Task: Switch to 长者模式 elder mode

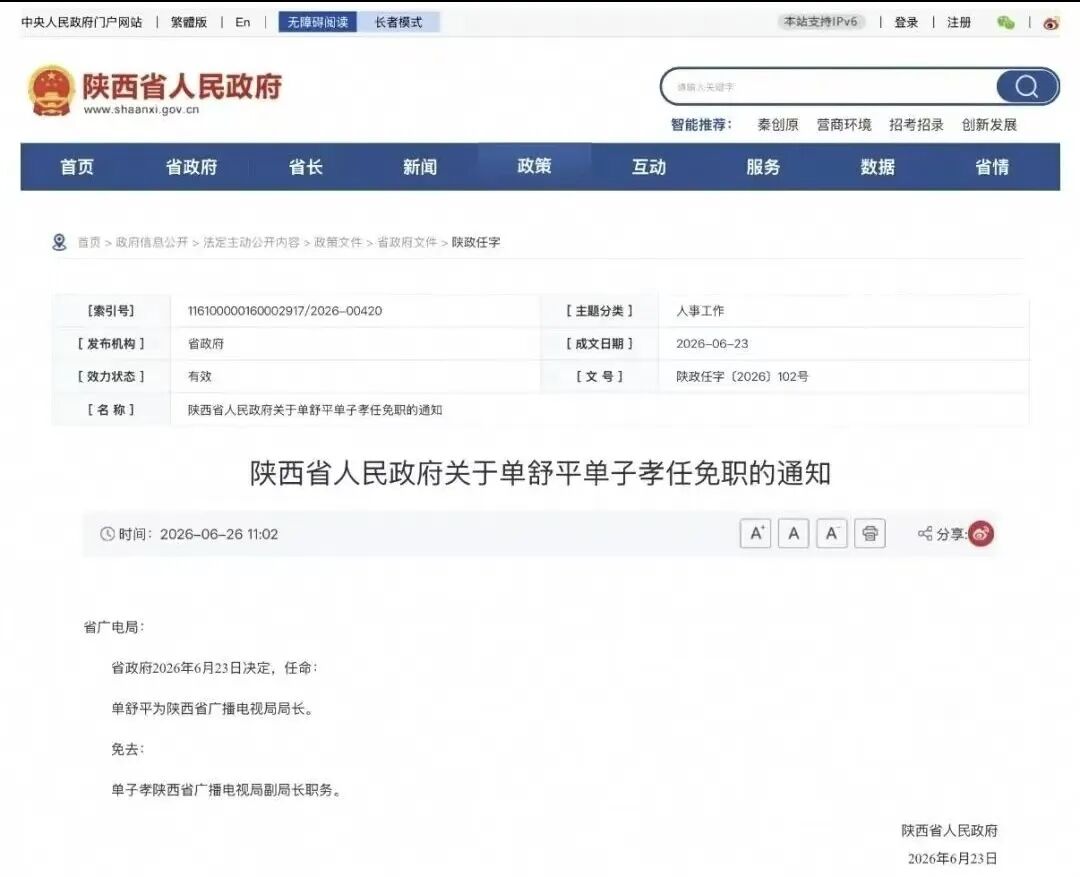Action: tap(398, 22)
